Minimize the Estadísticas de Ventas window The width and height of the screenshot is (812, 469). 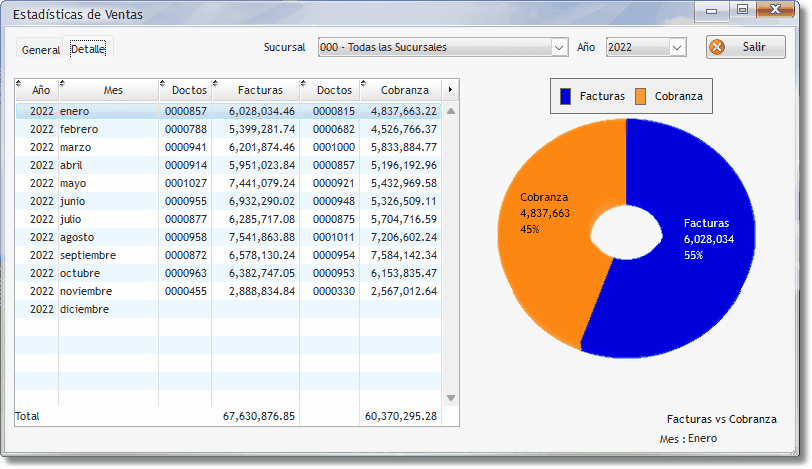point(711,11)
